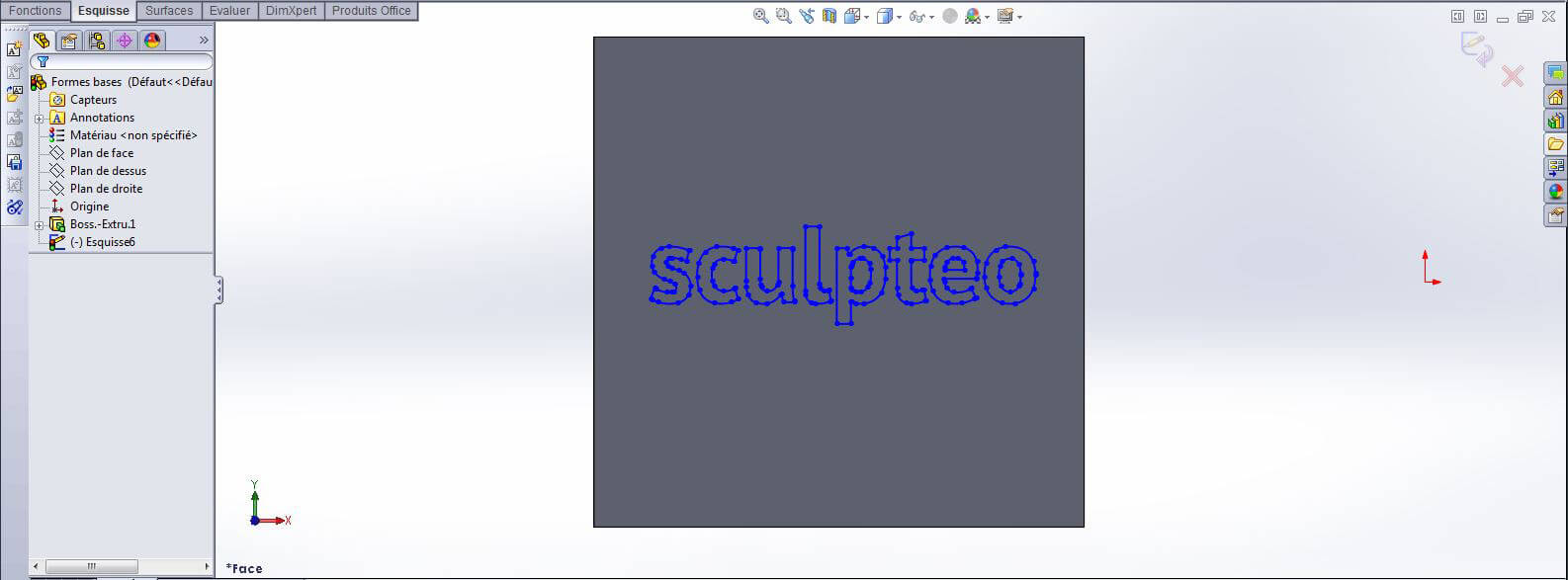The image size is (1568, 580).
Task: Click the save-disk icon in left toolbar
Action: click(x=14, y=162)
